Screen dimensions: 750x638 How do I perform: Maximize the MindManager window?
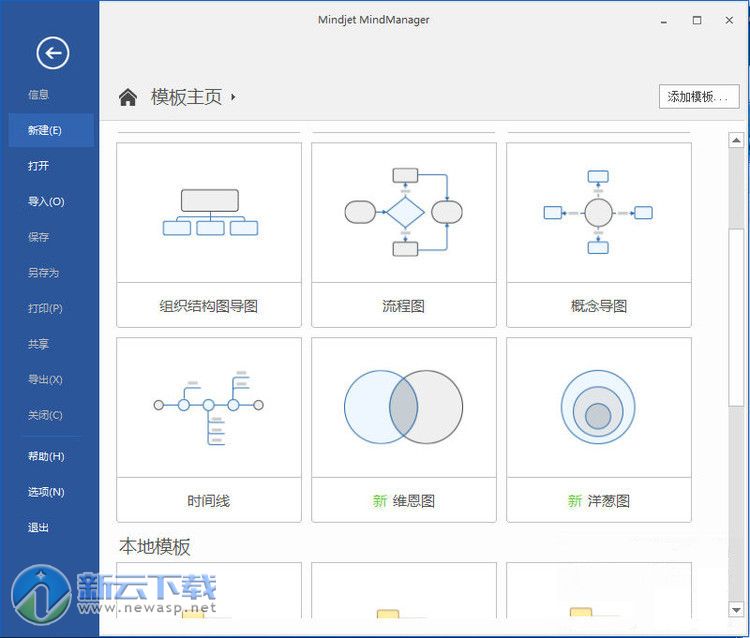(697, 20)
